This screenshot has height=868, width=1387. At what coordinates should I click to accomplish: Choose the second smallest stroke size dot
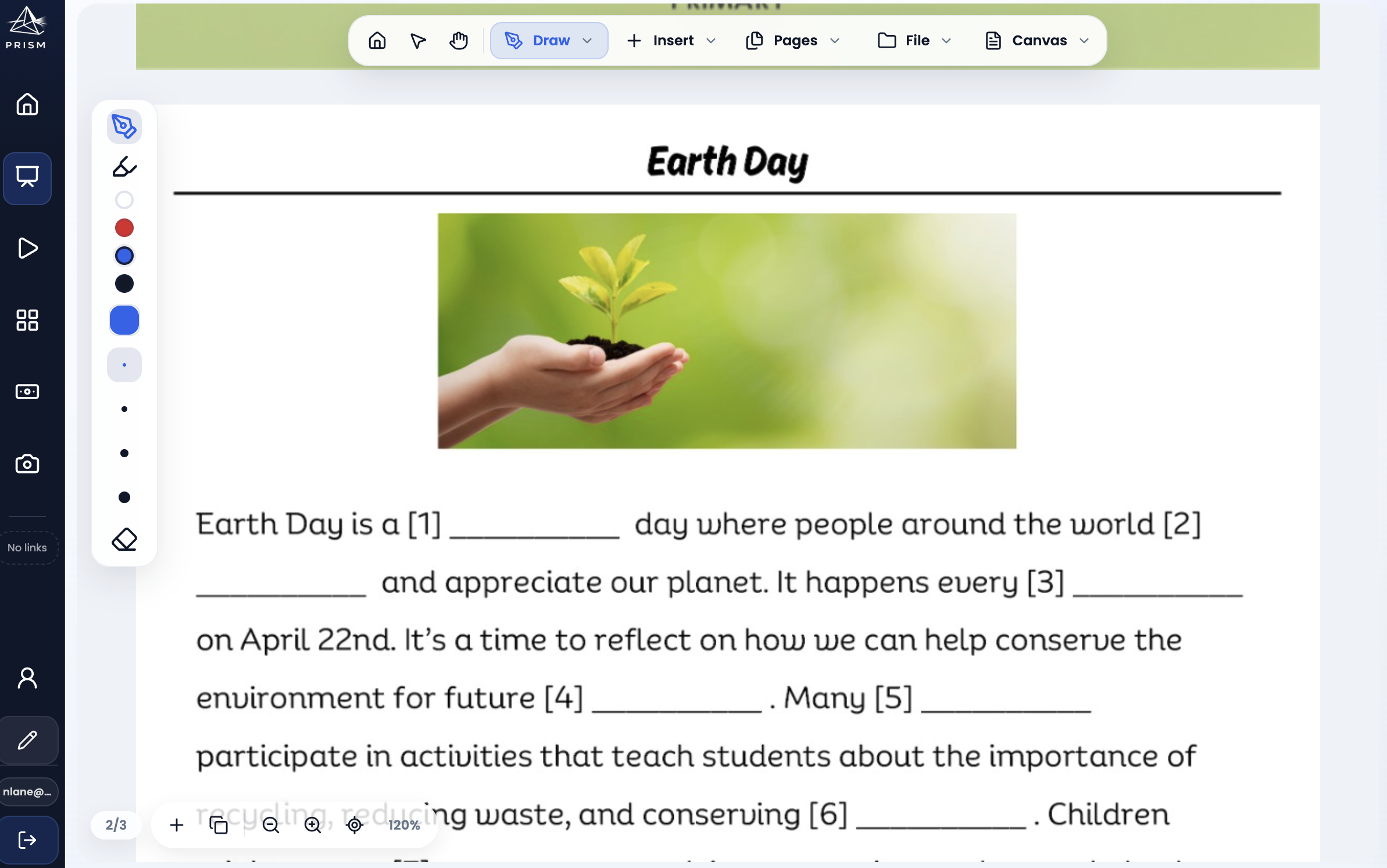(124, 409)
